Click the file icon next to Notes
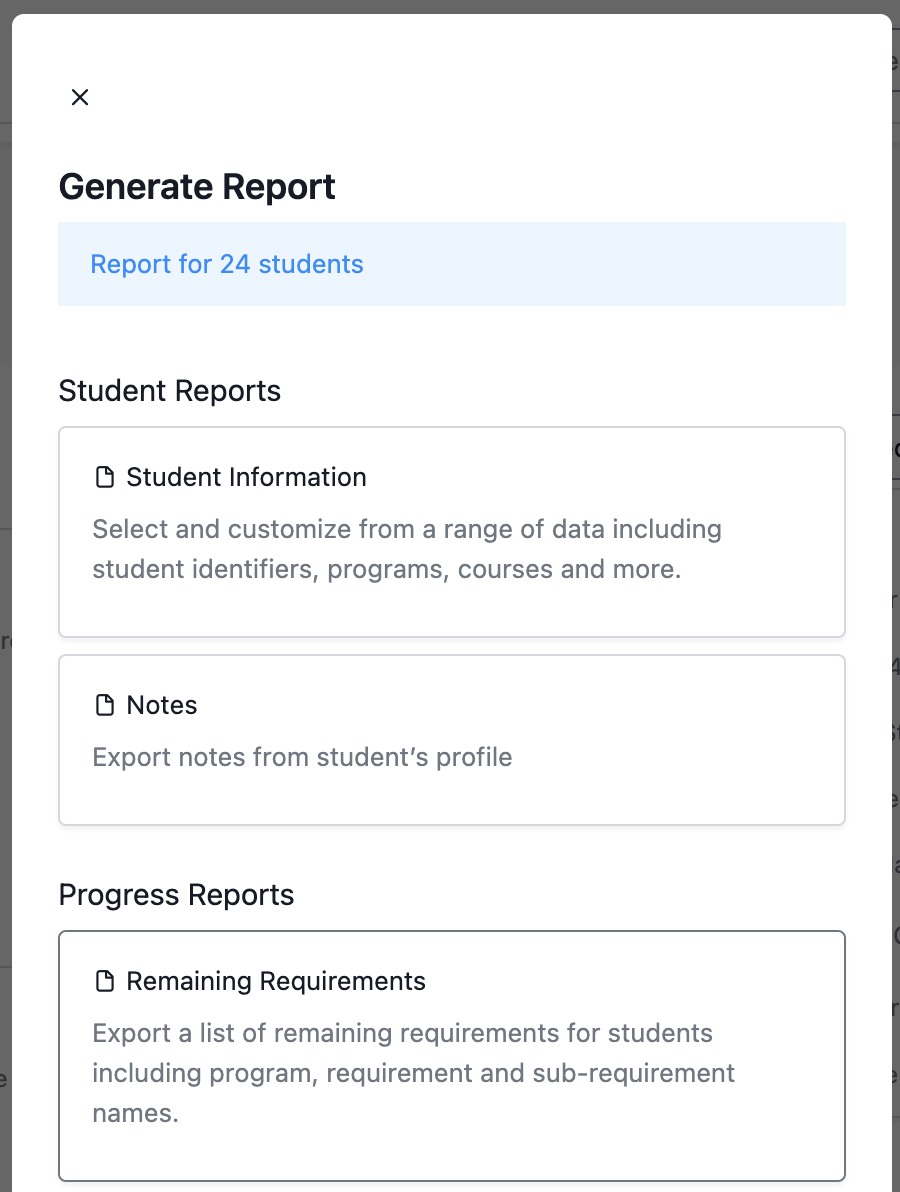This screenshot has height=1192, width=900. pos(104,705)
